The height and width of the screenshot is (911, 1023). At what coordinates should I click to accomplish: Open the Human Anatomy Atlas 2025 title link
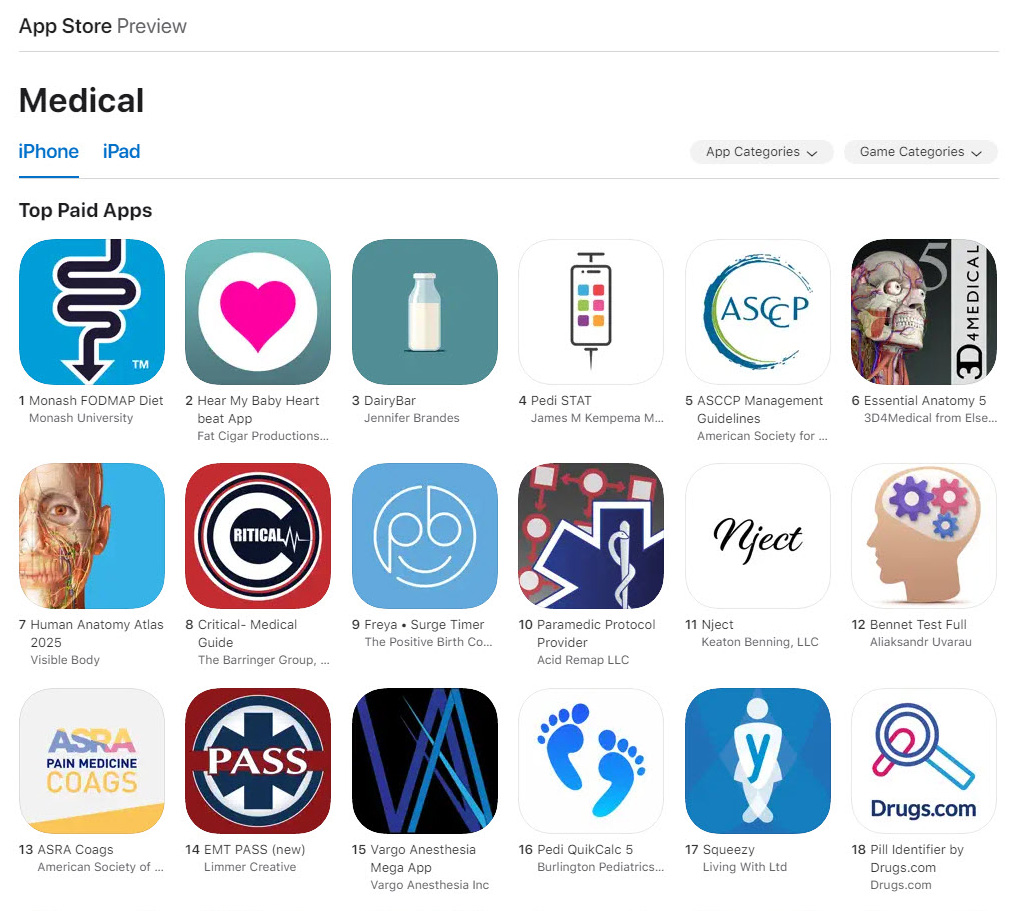tap(97, 633)
